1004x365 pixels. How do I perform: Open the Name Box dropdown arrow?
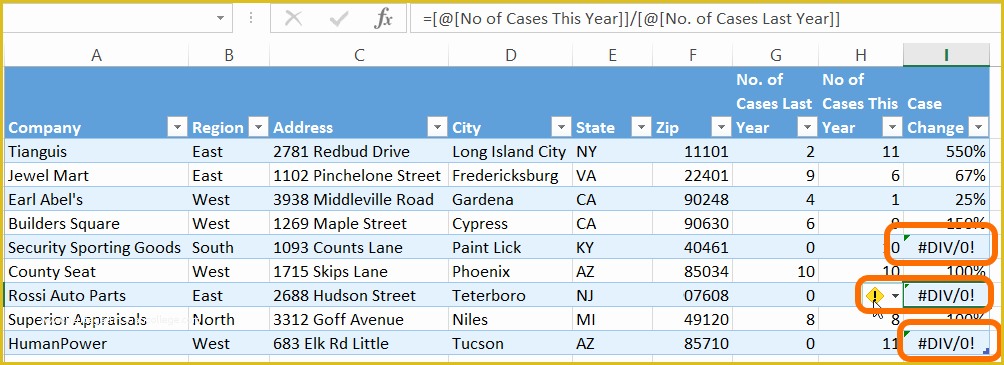(220, 19)
